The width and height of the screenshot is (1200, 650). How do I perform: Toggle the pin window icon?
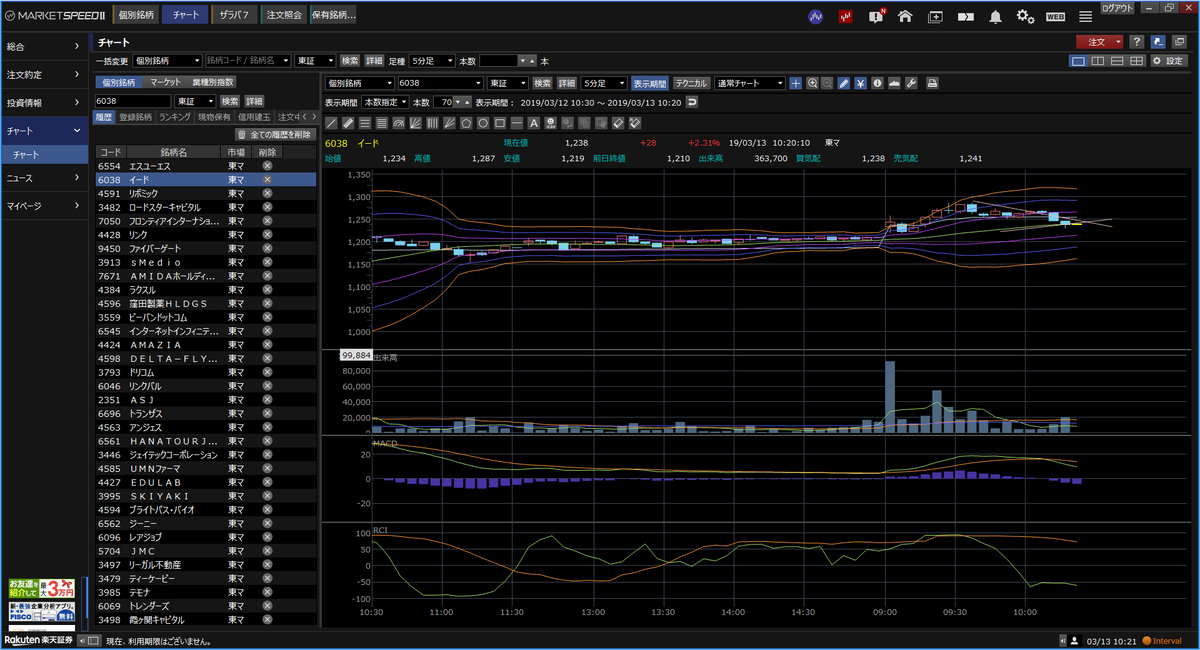pos(1157,42)
